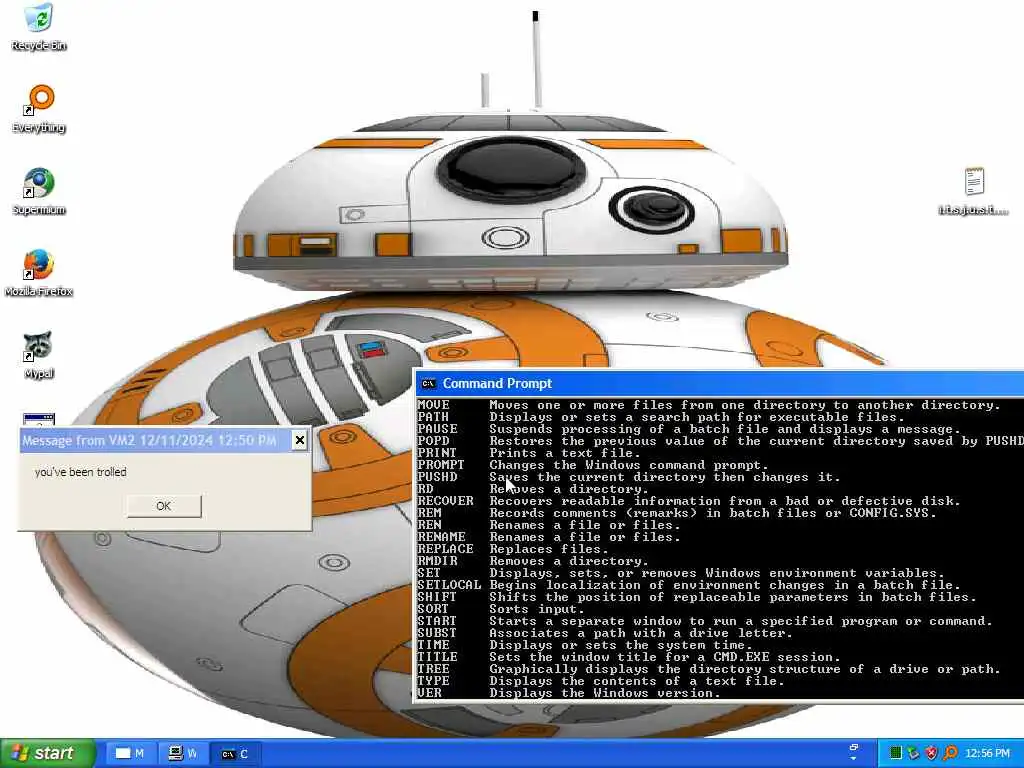Click the PATH command line in Command Prompt
Screen dimensions: 1024x768
coord(662,417)
